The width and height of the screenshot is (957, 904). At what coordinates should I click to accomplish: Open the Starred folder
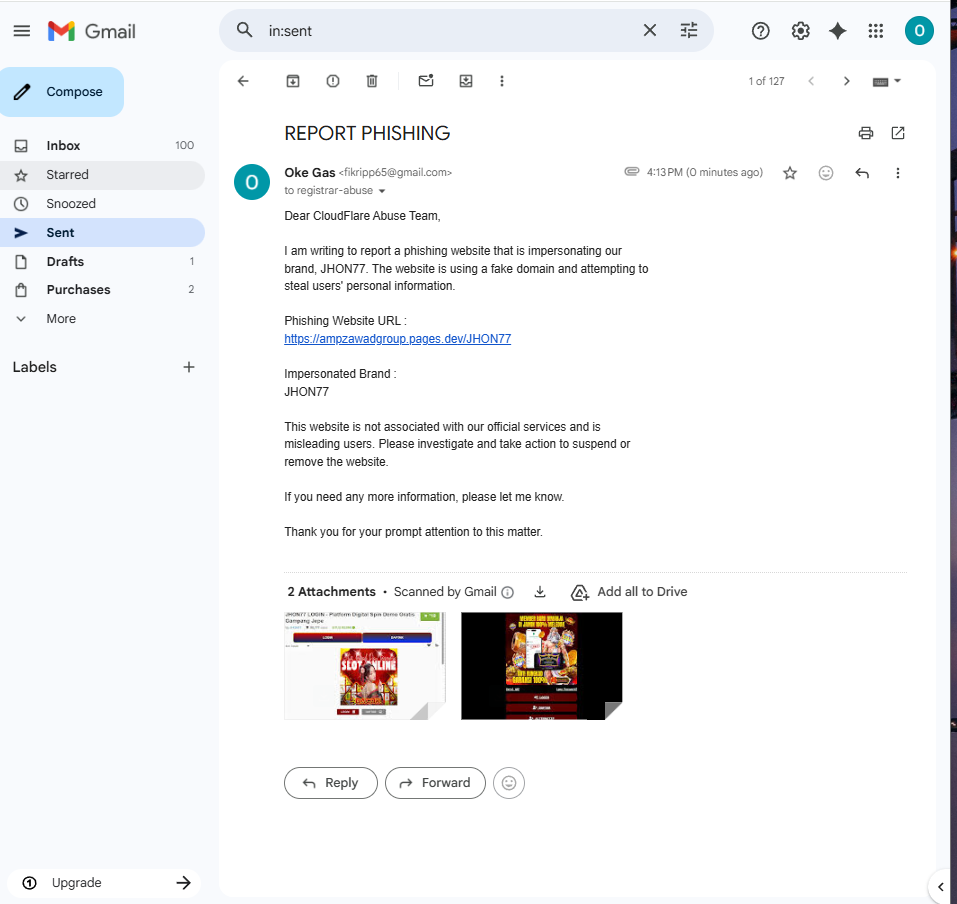(x=103, y=175)
